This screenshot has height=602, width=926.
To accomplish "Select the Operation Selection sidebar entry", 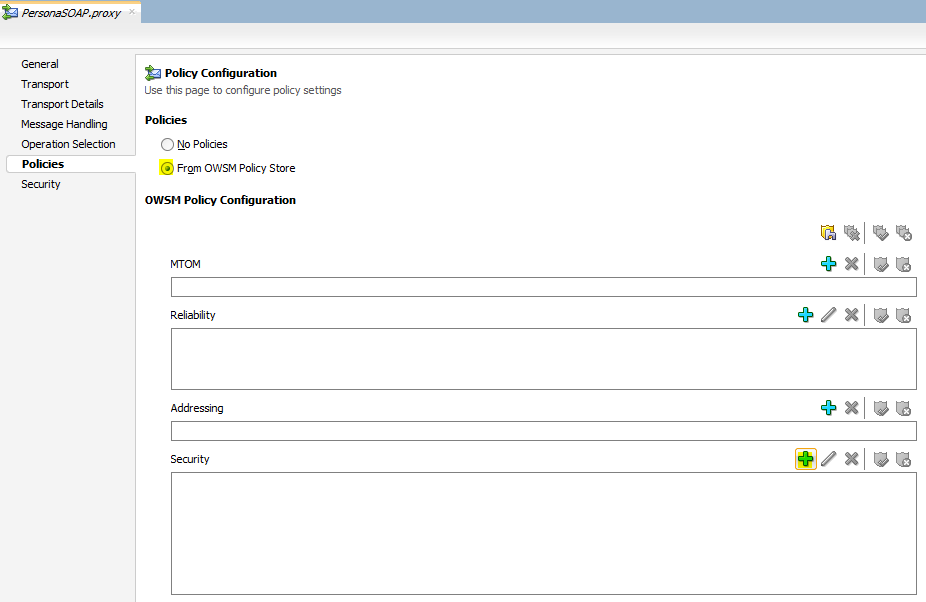I will 68,143.
